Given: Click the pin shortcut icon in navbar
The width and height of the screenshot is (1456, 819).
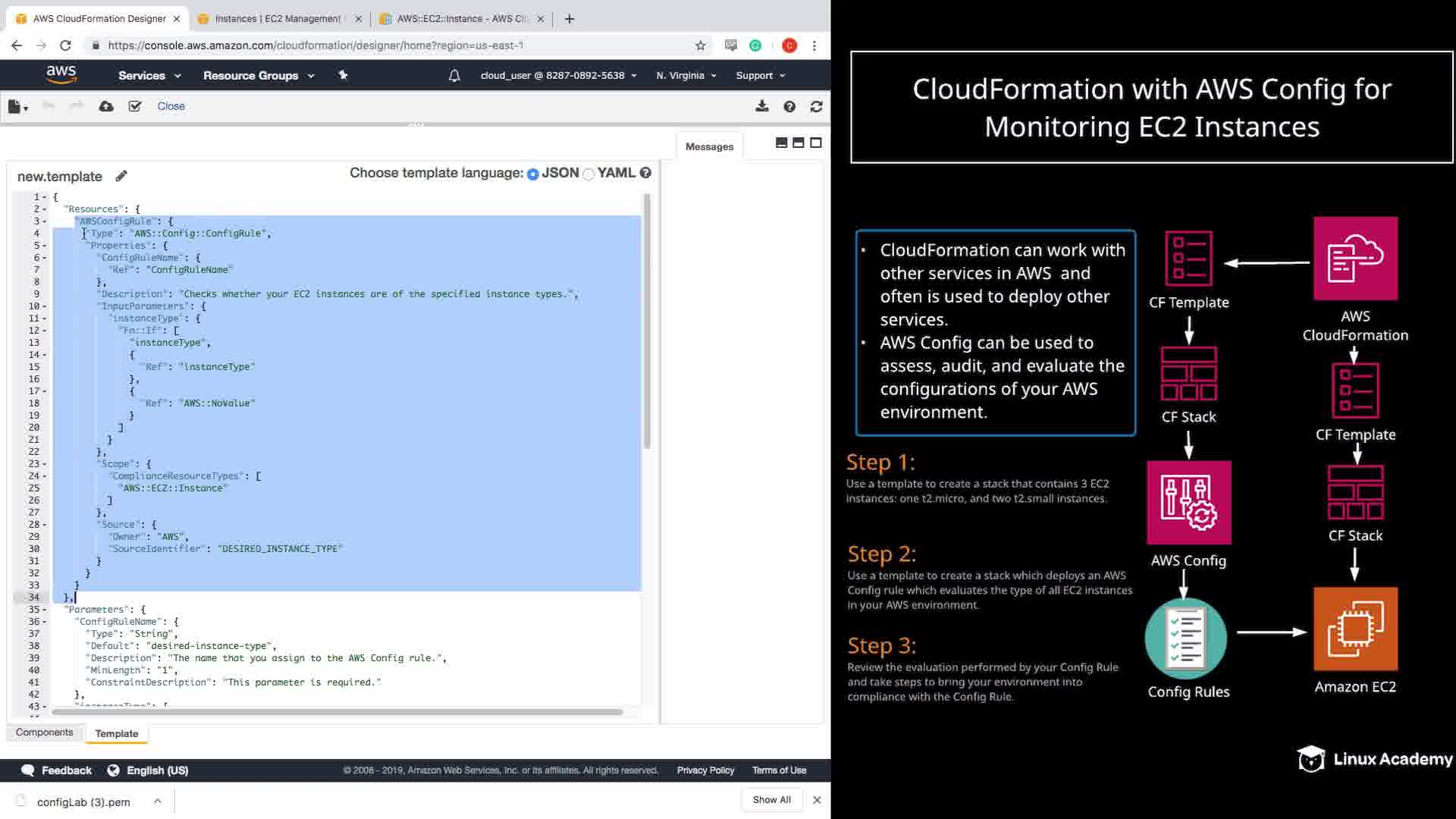Looking at the screenshot, I should (x=343, y=75).
